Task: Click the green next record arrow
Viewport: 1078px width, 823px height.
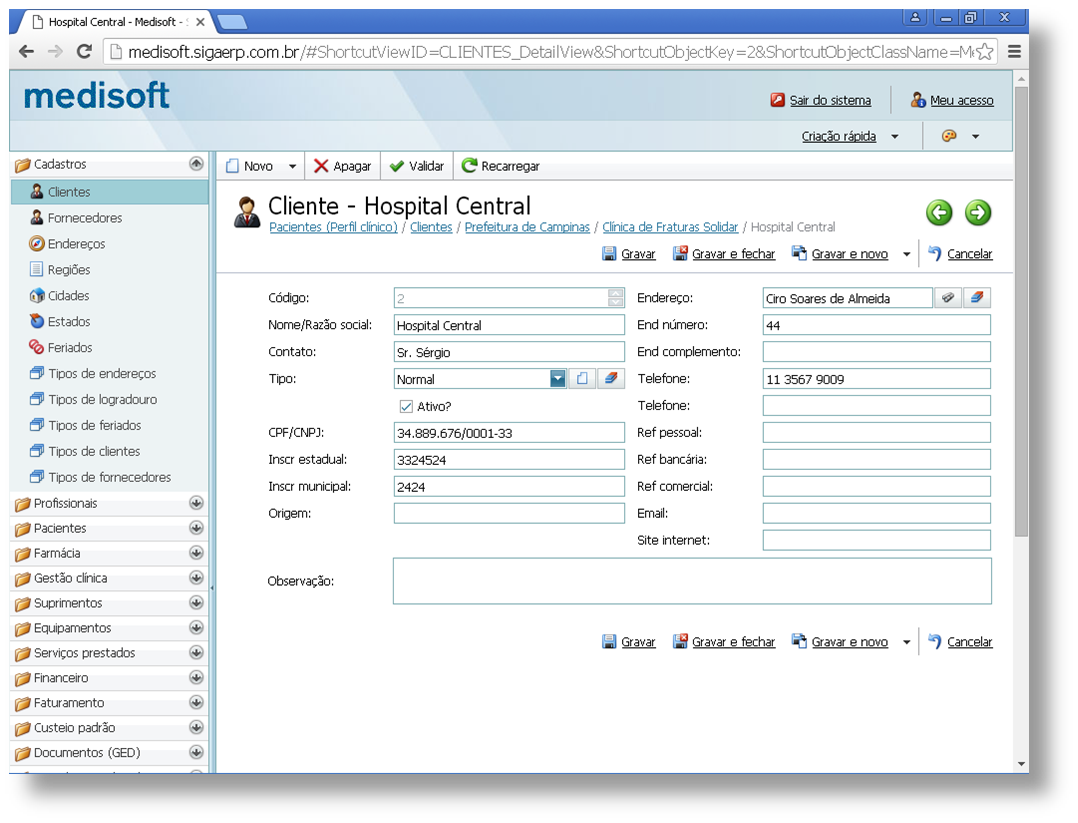Action: [978, 212]
